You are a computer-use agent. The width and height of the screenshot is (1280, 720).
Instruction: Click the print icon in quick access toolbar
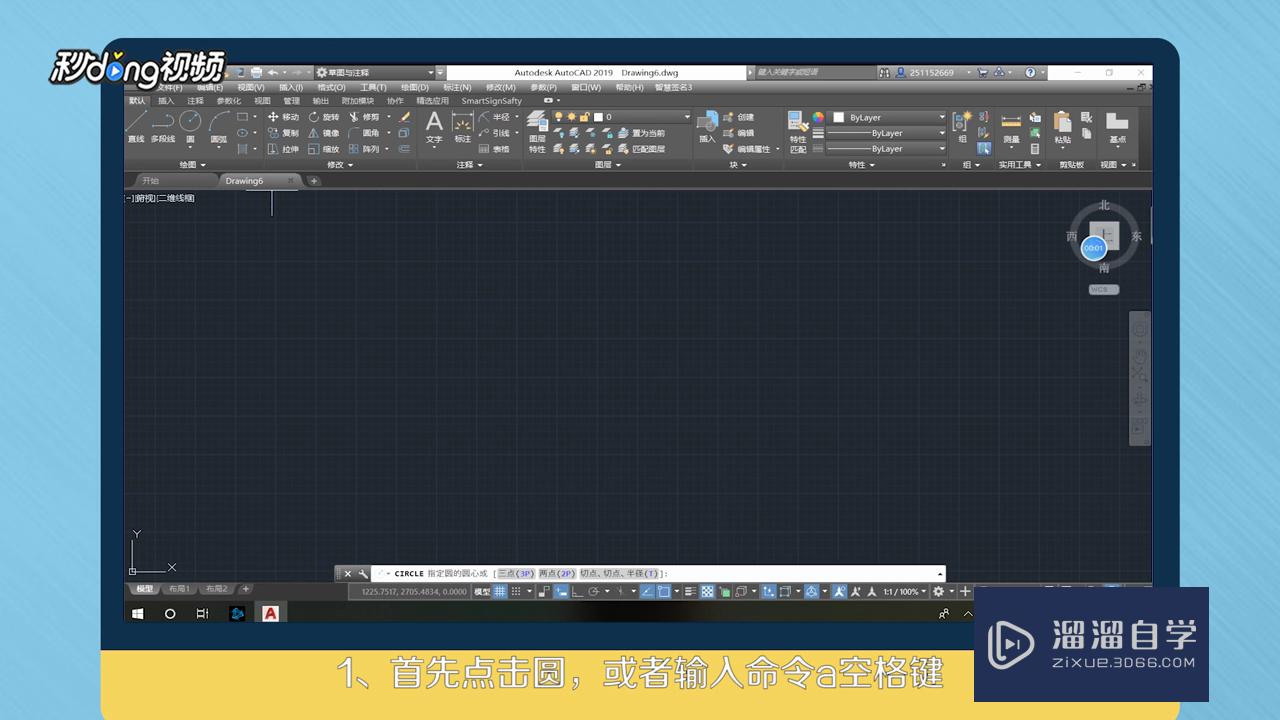256,73
